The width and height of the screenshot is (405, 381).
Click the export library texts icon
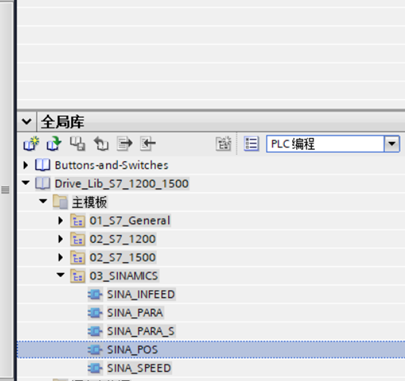point(125,144)
